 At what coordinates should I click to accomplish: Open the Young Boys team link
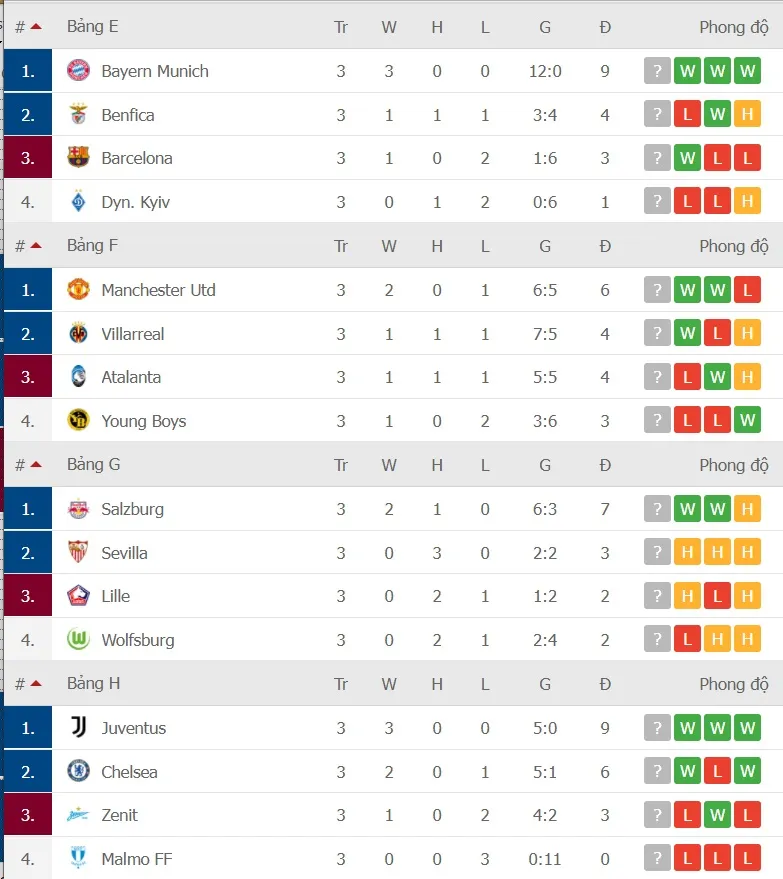tap(143, 421)
